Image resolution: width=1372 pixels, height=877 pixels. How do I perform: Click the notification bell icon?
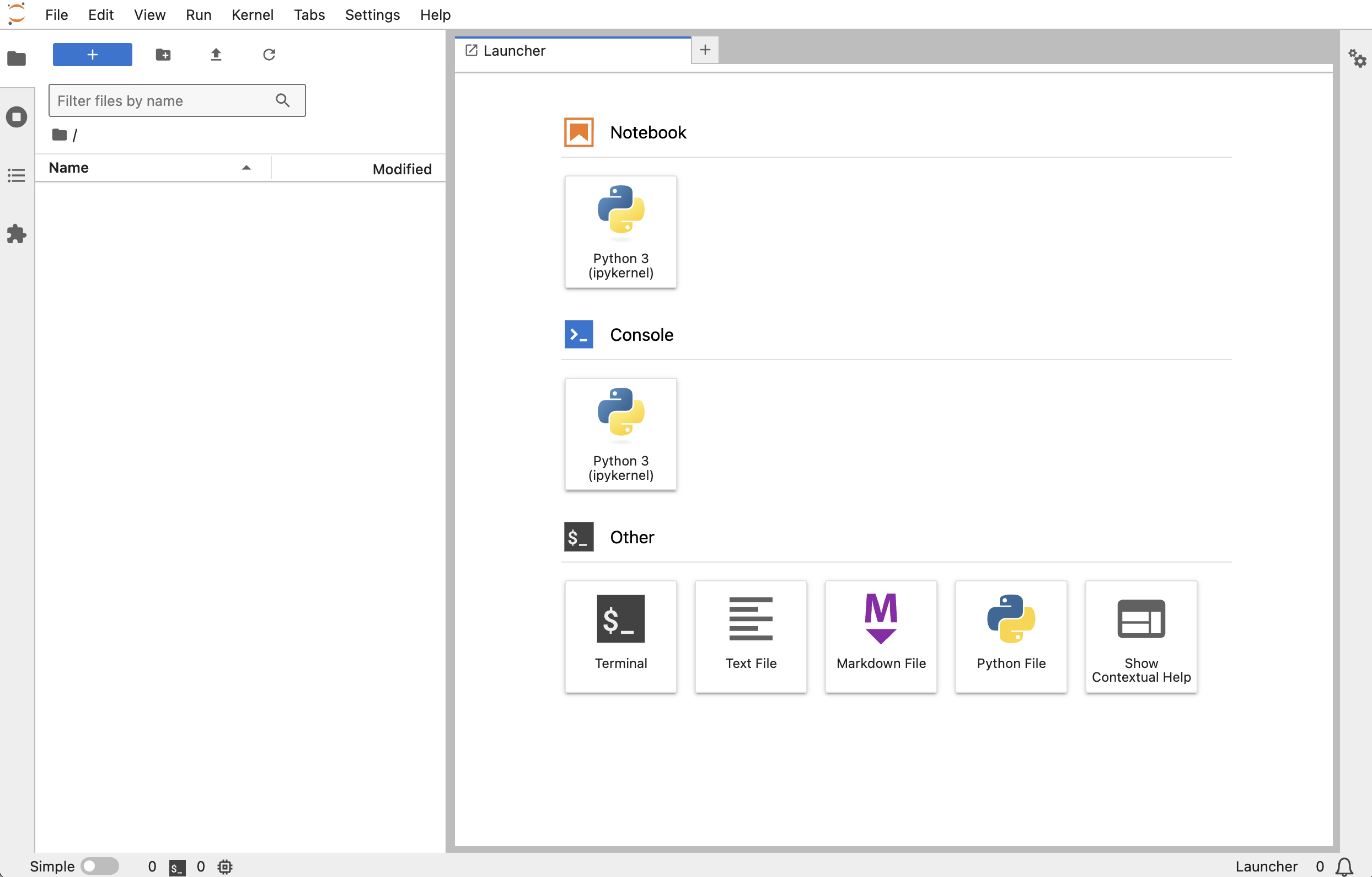point(1344,866)
